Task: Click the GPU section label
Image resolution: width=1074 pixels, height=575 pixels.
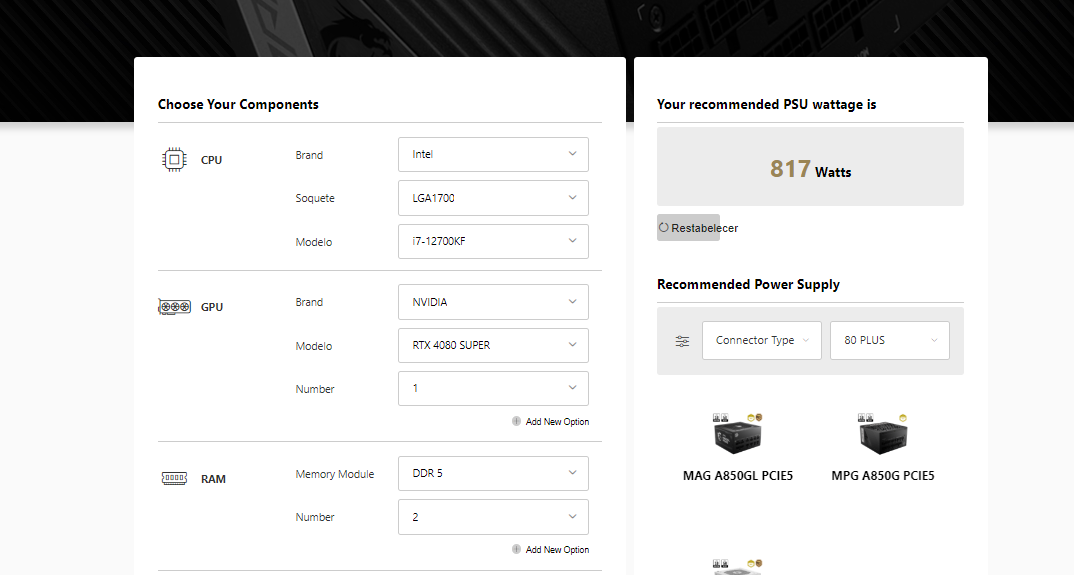Action: (212, 307)
